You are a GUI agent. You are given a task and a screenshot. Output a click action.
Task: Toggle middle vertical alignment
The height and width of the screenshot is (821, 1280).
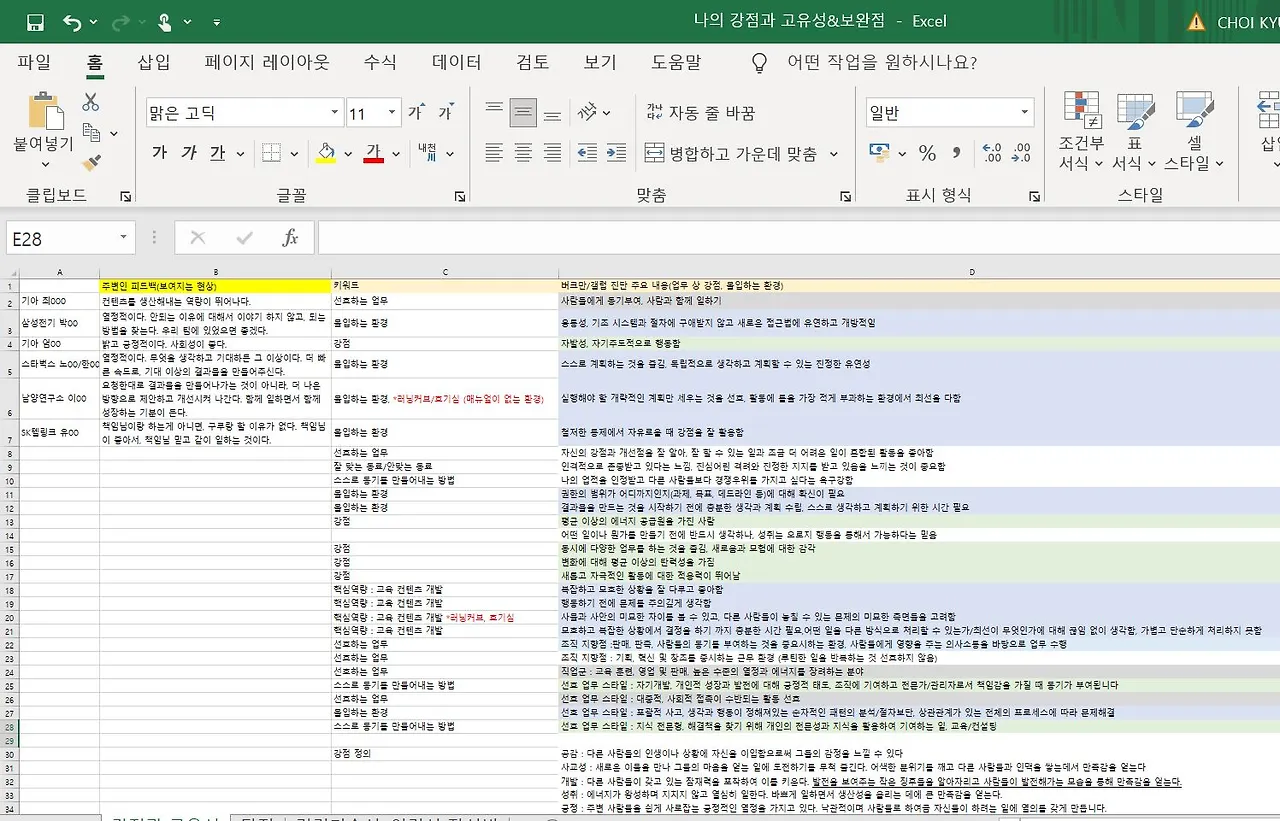tap(523, 112)
